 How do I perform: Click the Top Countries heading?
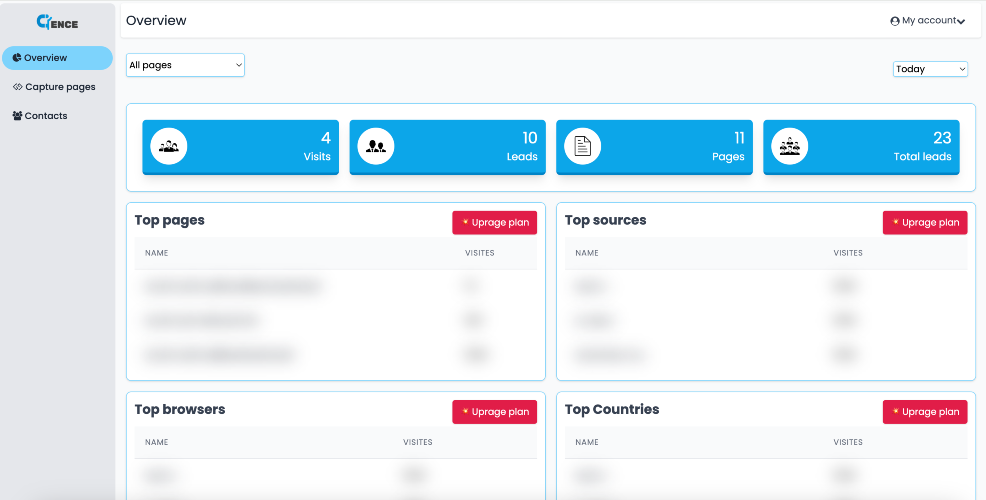click(612, 409)
